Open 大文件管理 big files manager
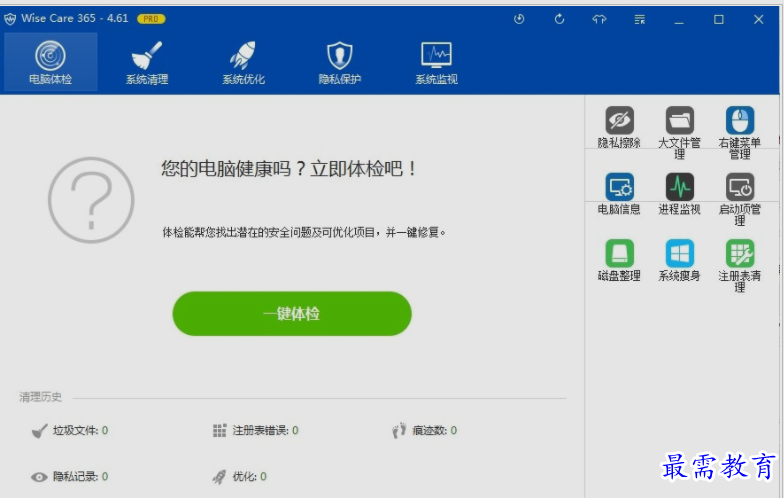This screenshot has height=498, width=784. tap(679, 132)
